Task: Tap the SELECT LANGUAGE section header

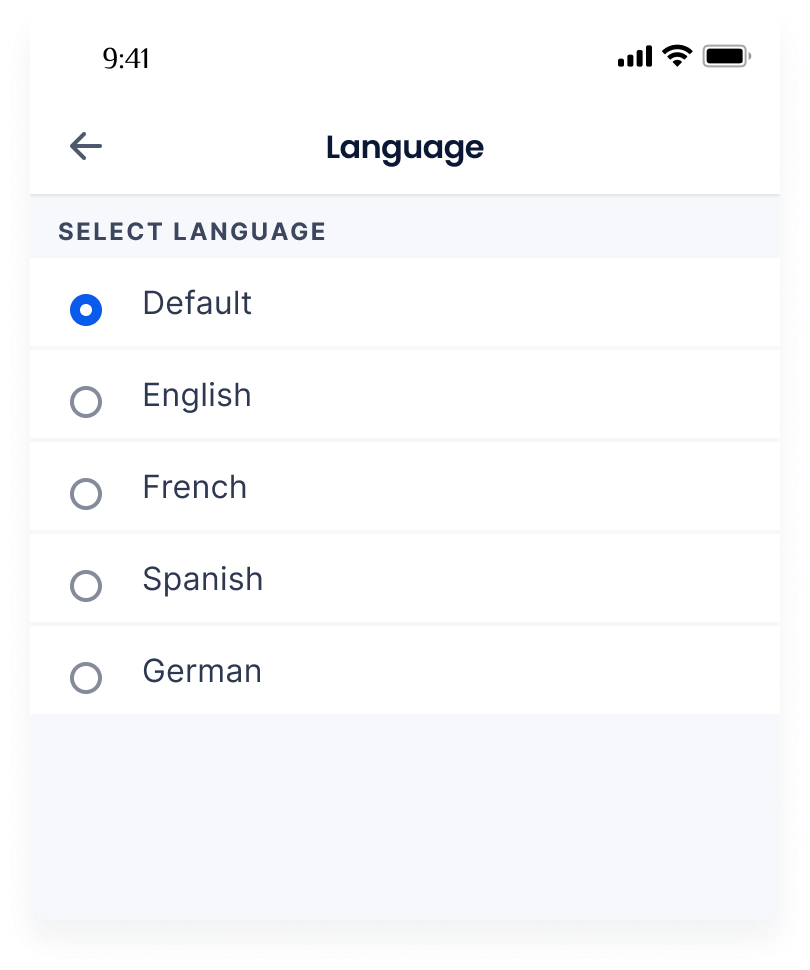Action: click(x=193, y=231)
